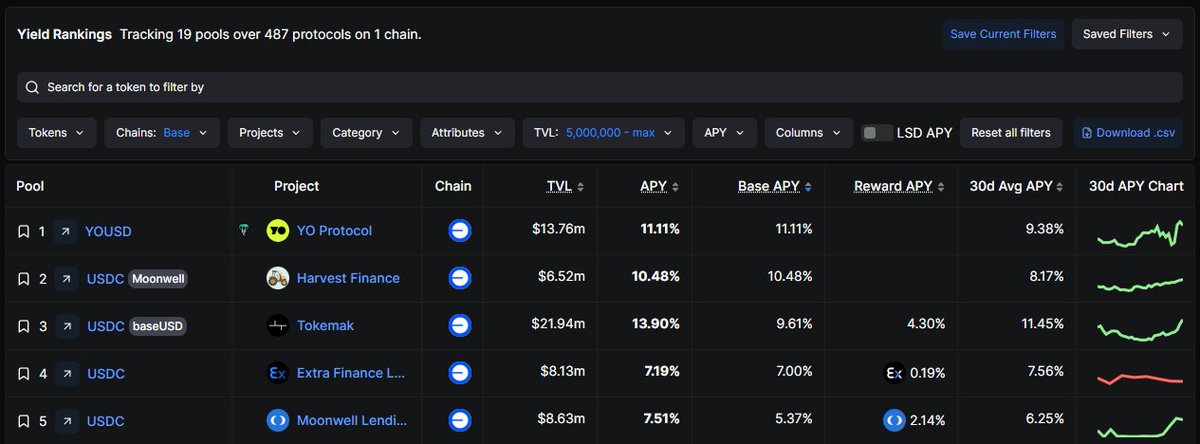The height and width of the screenshot is (444, 1200).
Task: Expand the Projects filter dropdown
Action: [270, 132]
